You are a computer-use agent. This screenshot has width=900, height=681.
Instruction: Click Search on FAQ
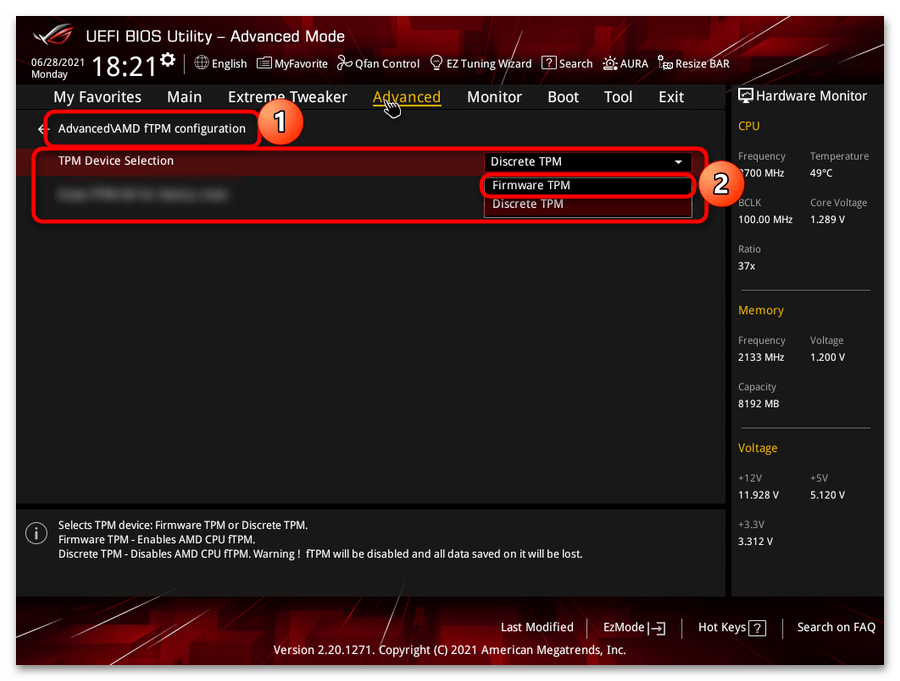836,628
